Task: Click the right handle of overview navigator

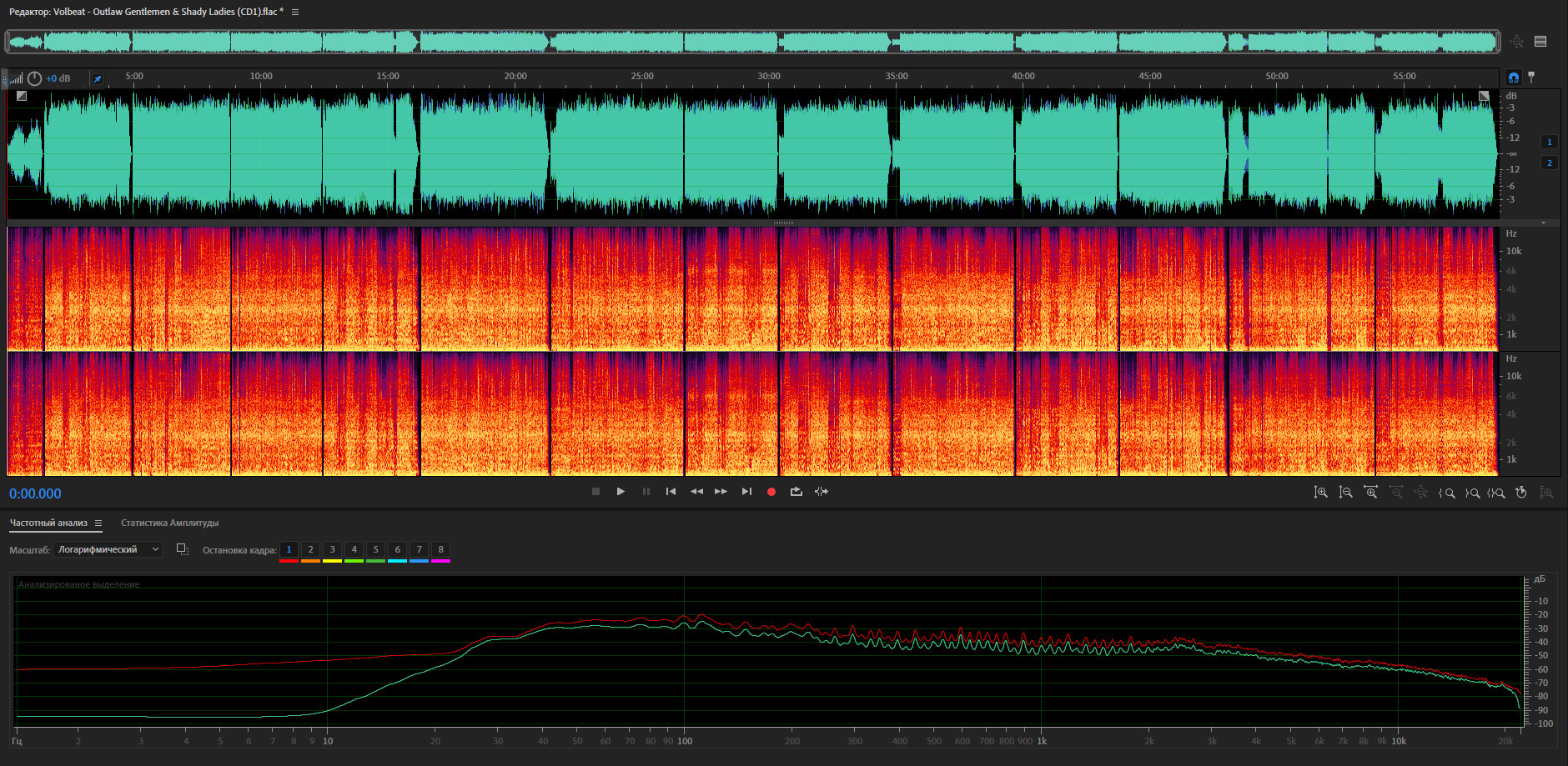Action: (1498, 42)
